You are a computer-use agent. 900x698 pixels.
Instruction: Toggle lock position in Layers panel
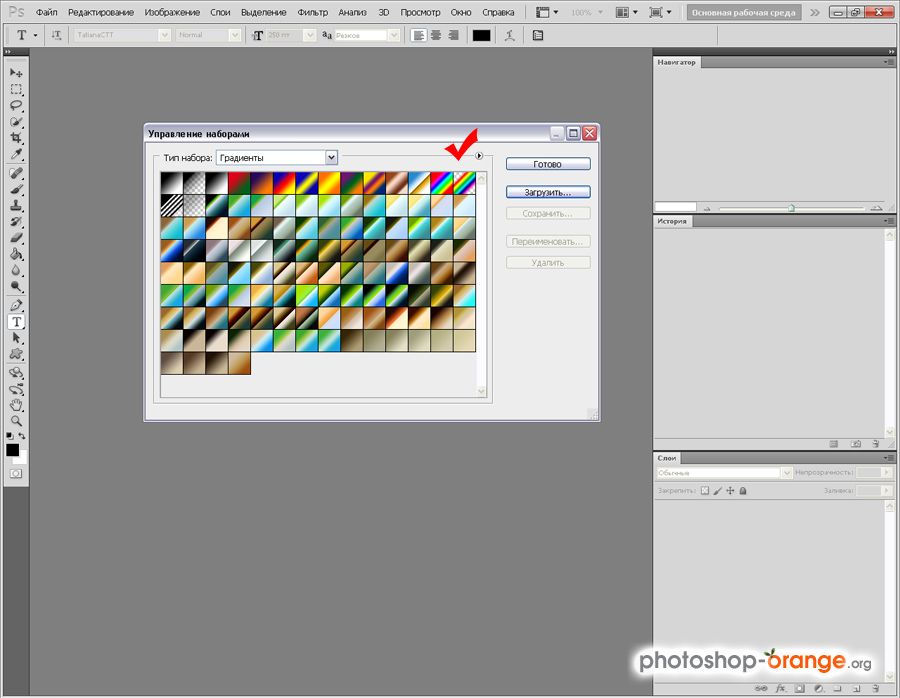pos(730,491)
